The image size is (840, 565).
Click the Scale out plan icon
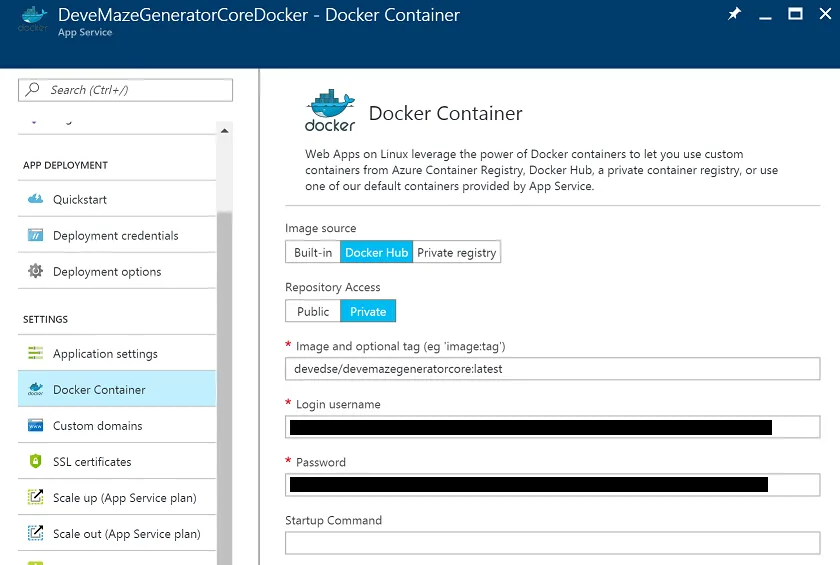click(36, 533)
